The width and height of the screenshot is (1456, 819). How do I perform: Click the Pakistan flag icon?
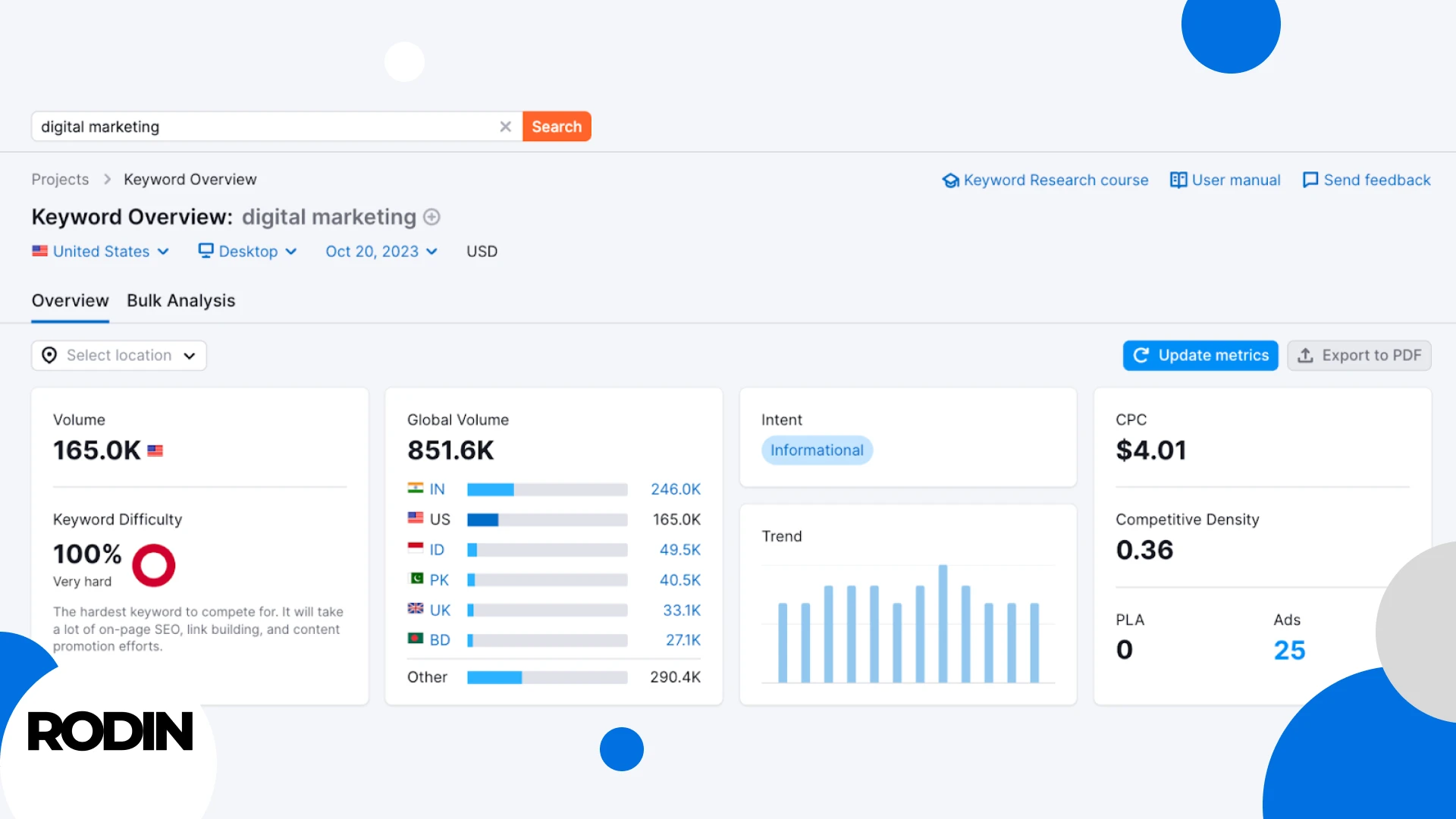click(x=416, y=579)
